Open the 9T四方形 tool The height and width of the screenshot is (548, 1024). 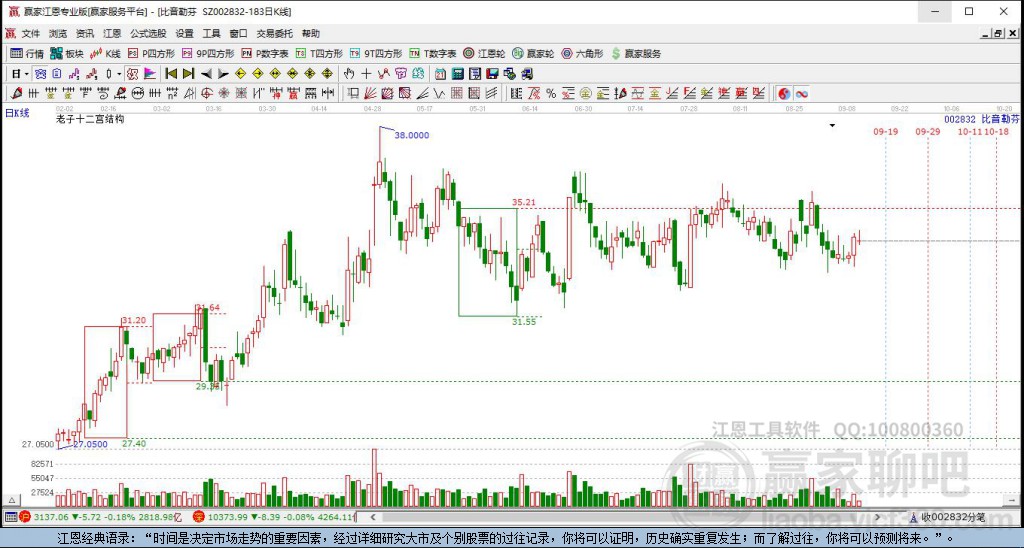376,54
